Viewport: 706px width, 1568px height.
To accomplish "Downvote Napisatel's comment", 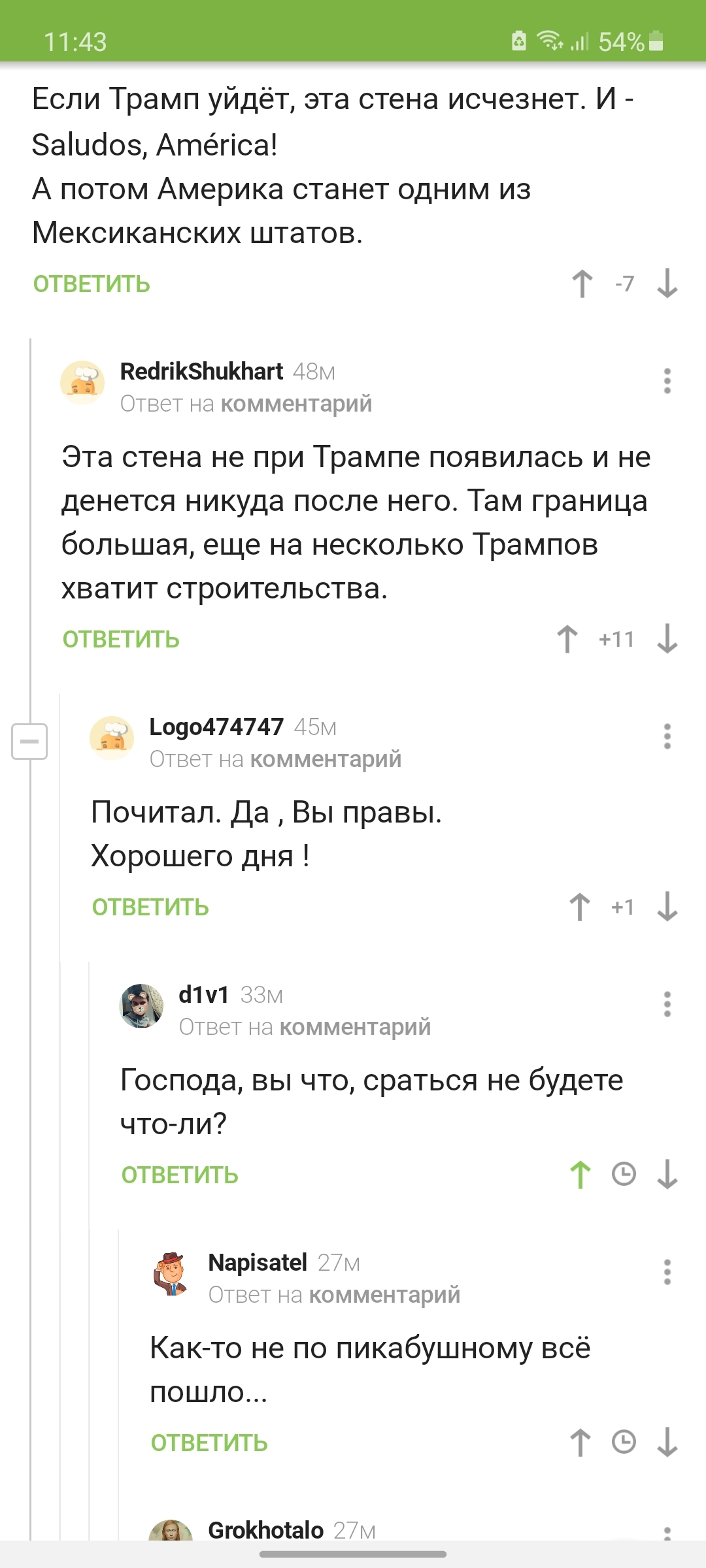I will [667, 1442].
